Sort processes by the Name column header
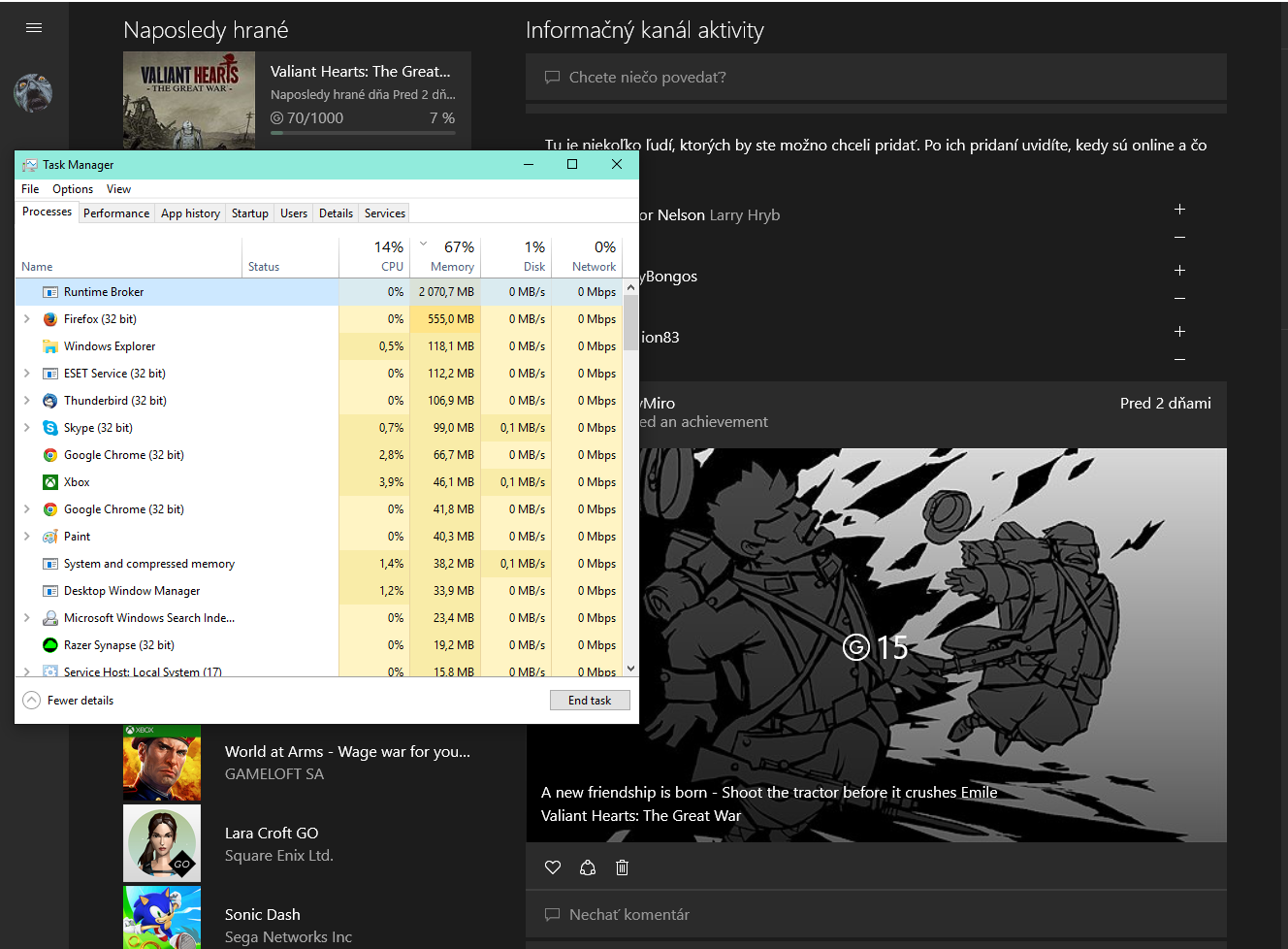This screenshot has height=949, width=1288. pos(129,256)
